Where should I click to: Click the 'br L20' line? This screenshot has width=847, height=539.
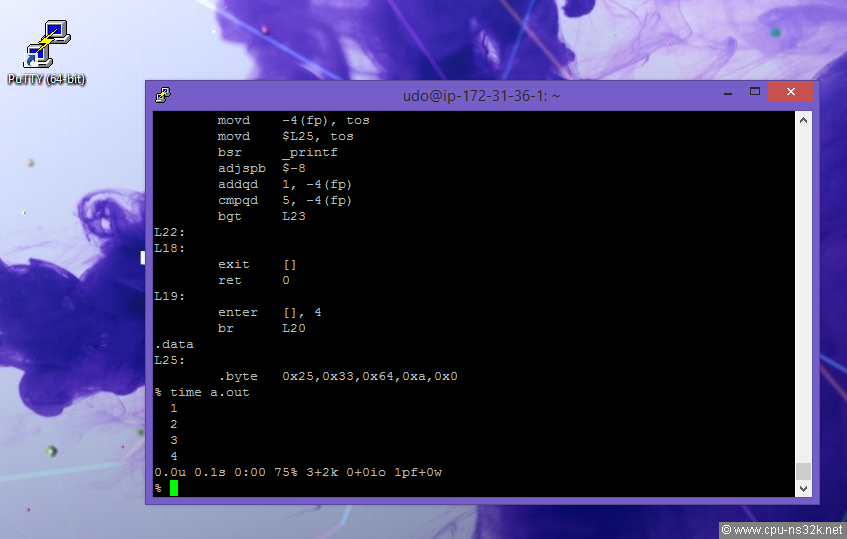click(x=261, y=328)
